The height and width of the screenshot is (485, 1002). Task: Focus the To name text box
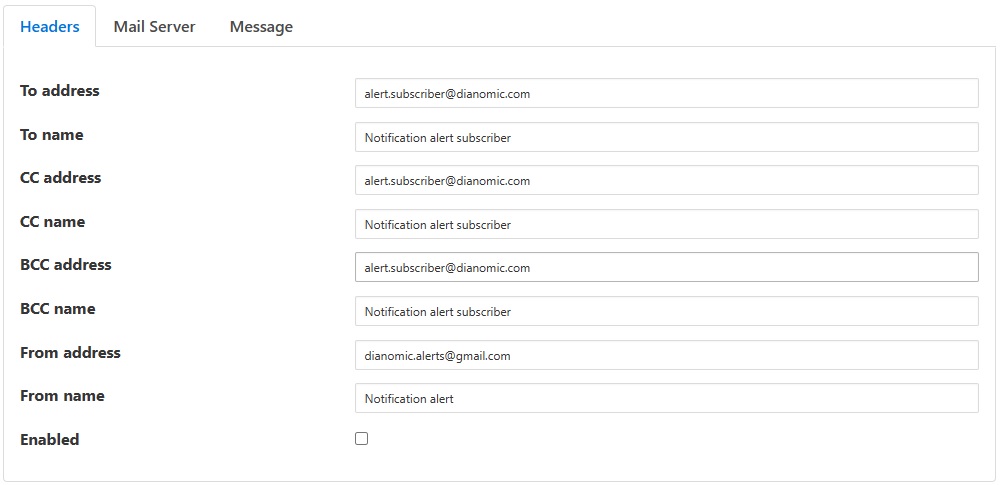[x=666, y=137]
